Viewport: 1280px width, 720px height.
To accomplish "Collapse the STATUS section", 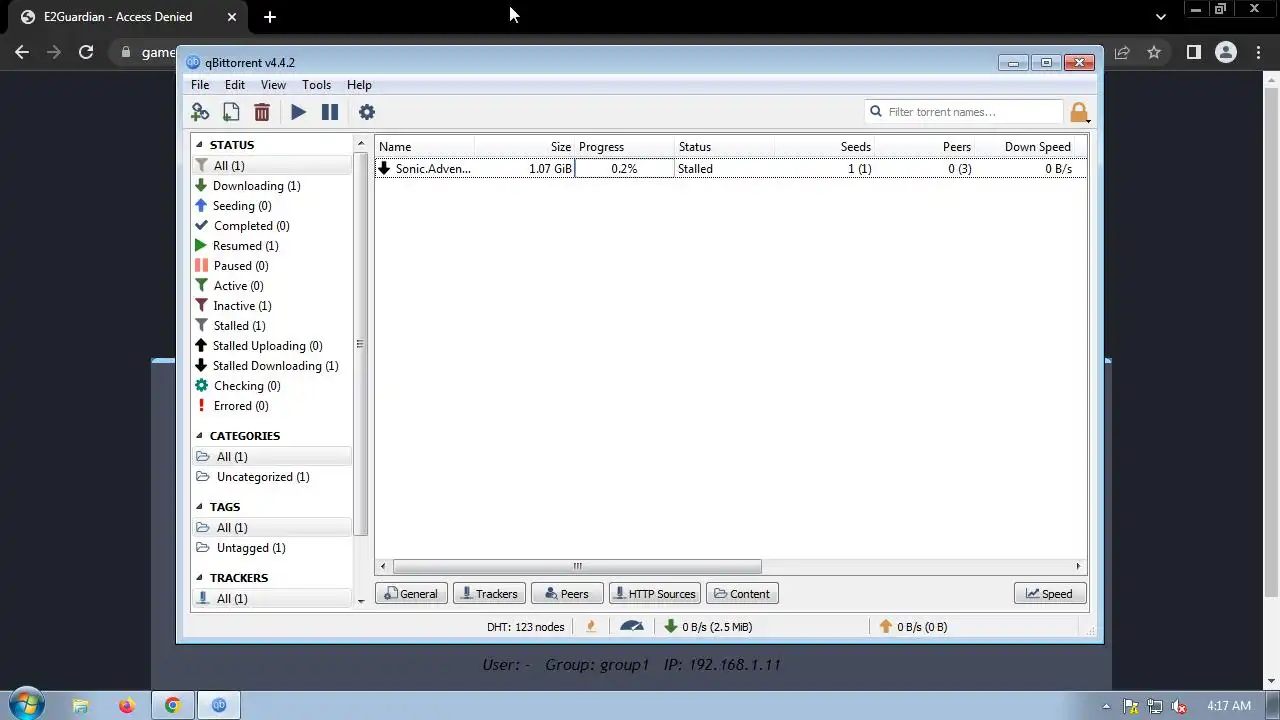I will tap(199, 145).
